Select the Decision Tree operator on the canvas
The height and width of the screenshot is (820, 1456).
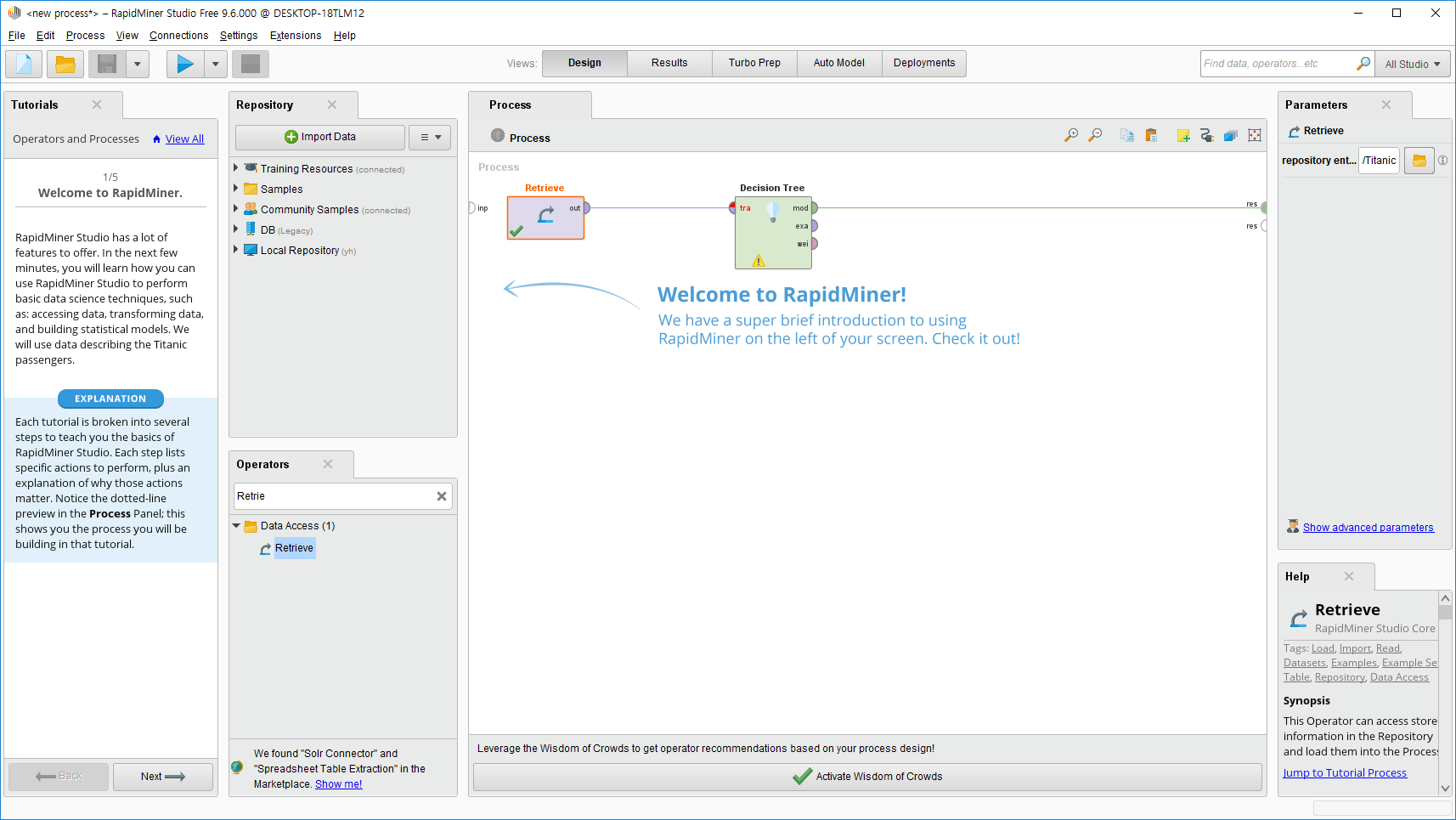coord(773,233)
